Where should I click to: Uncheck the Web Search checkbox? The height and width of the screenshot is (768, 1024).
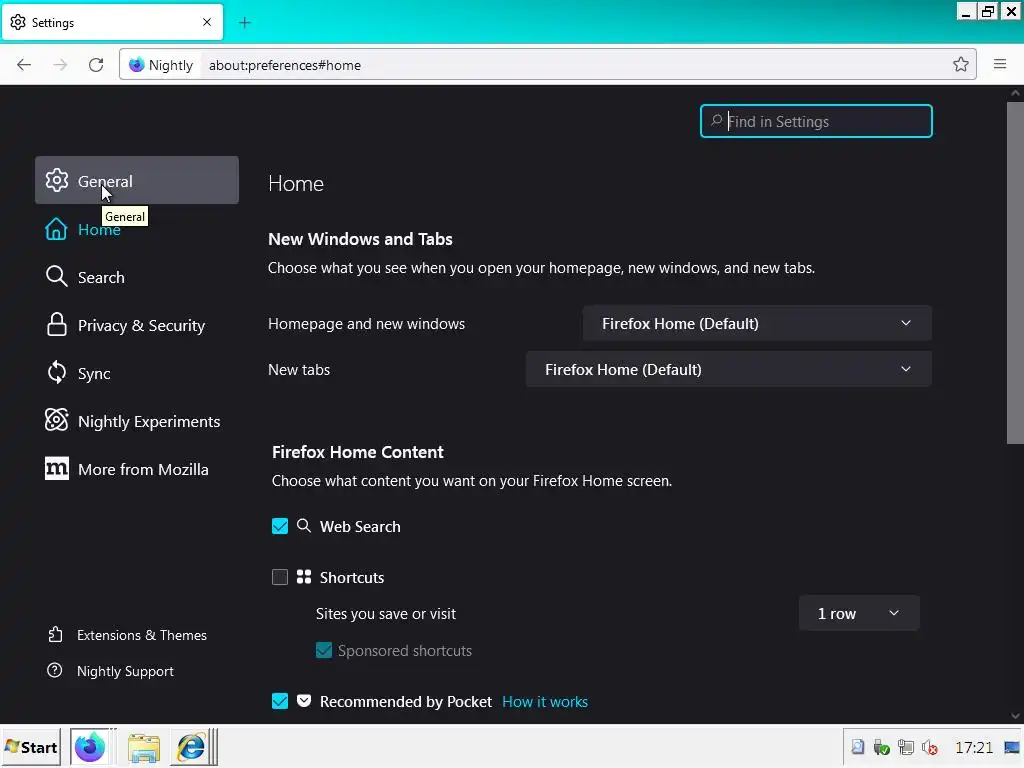280,526
